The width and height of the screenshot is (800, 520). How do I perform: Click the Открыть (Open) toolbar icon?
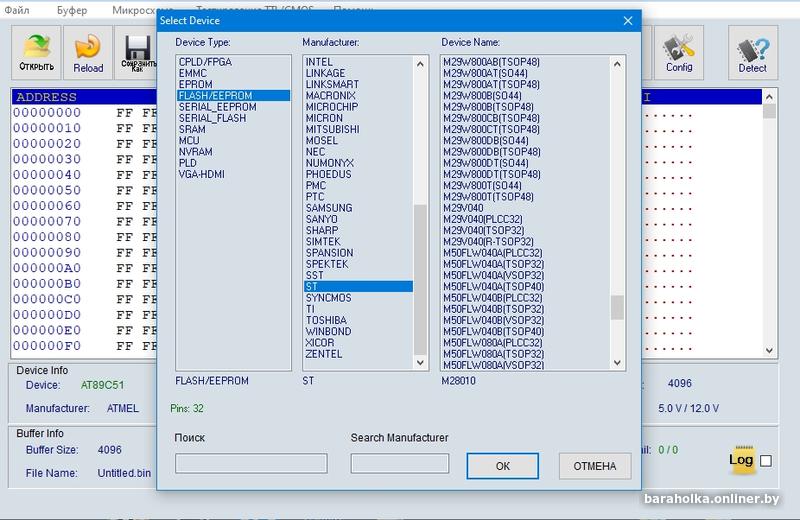click(36, 53)
